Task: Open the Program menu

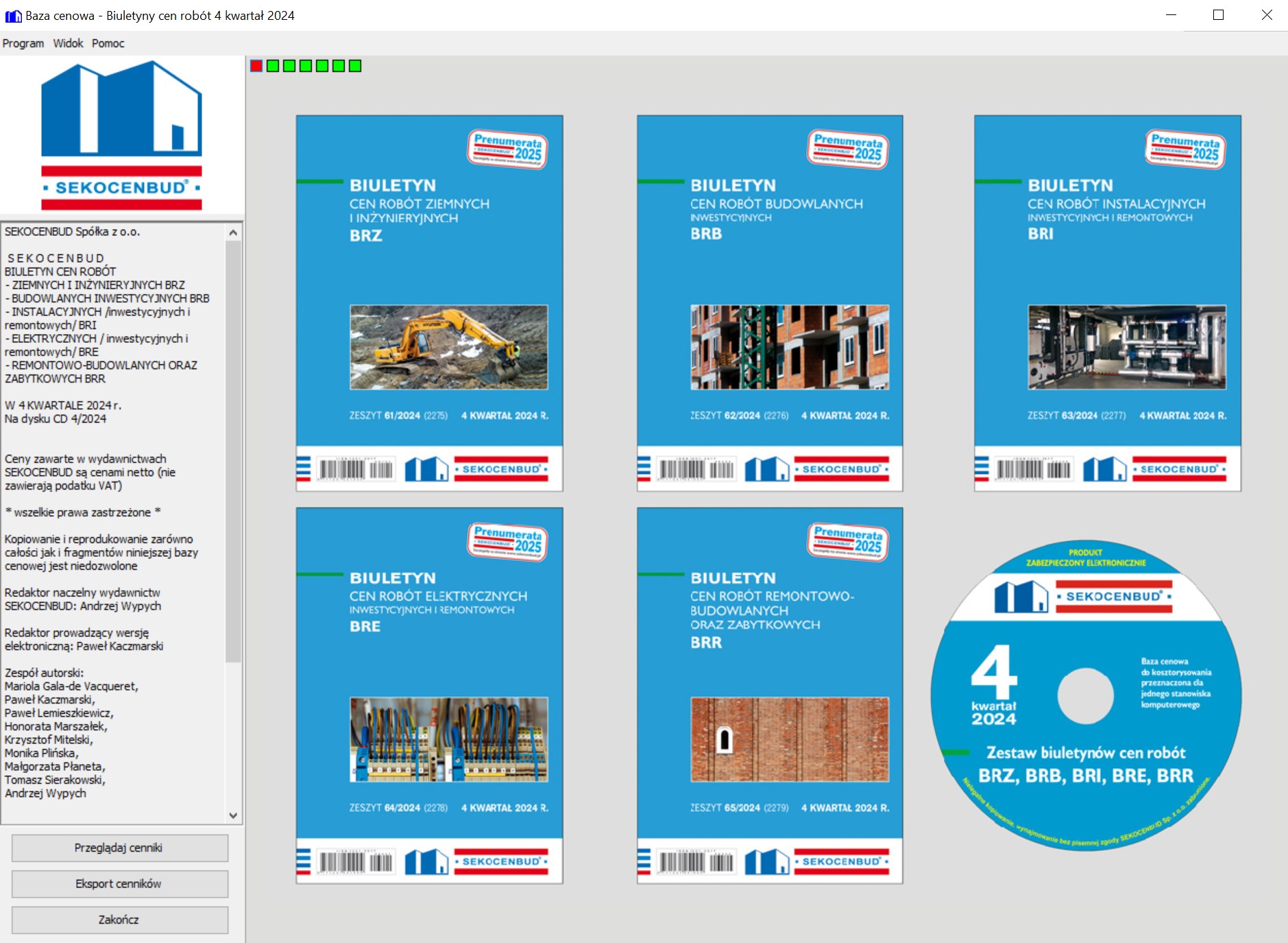Action: (23, 43)
